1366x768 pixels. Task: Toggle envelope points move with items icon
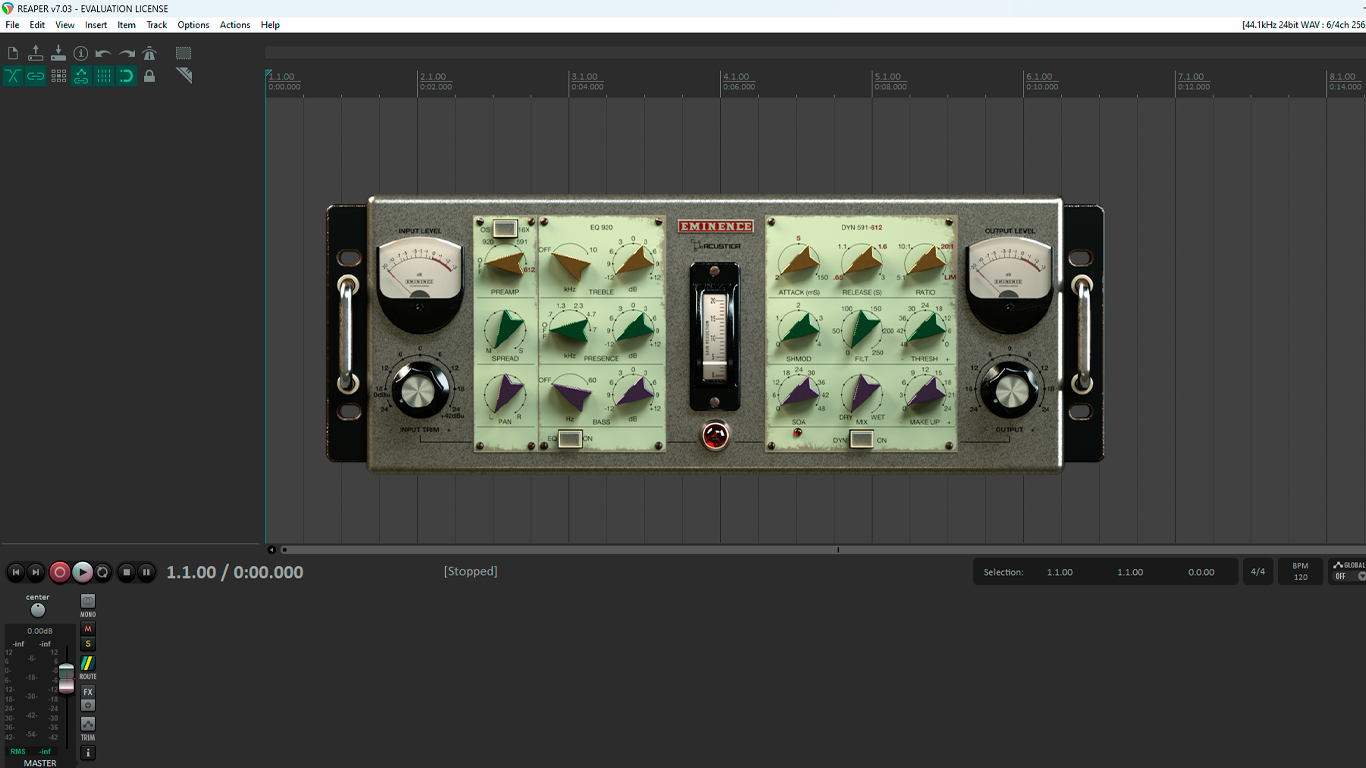click(x=81, y=76)
